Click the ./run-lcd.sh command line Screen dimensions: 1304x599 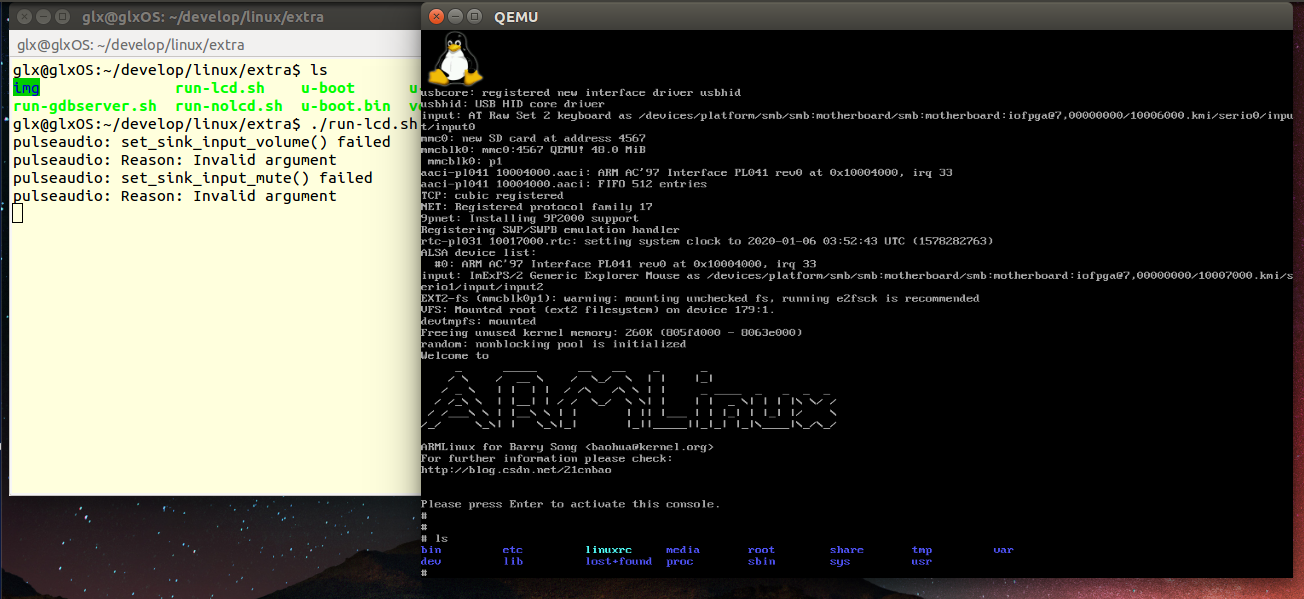coord(215,124)
